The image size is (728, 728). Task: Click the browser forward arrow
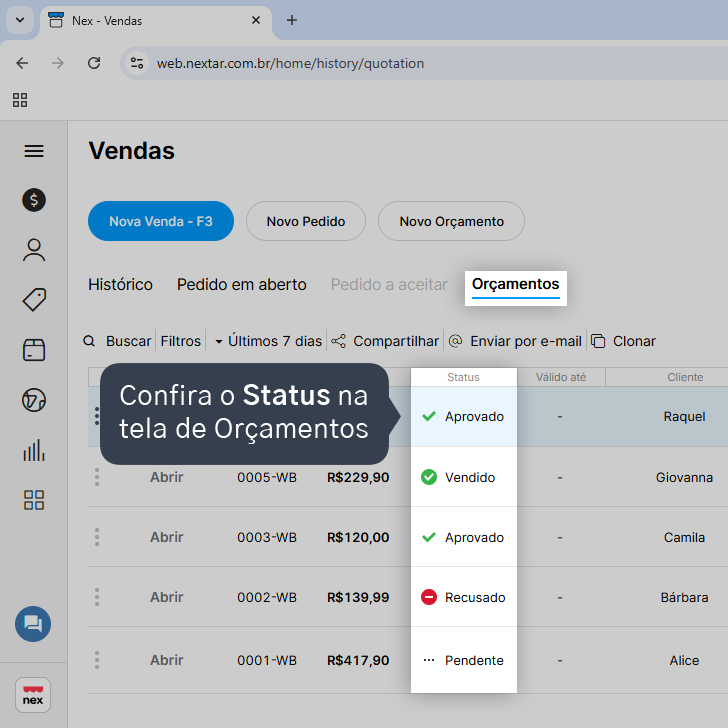point(58,63)
